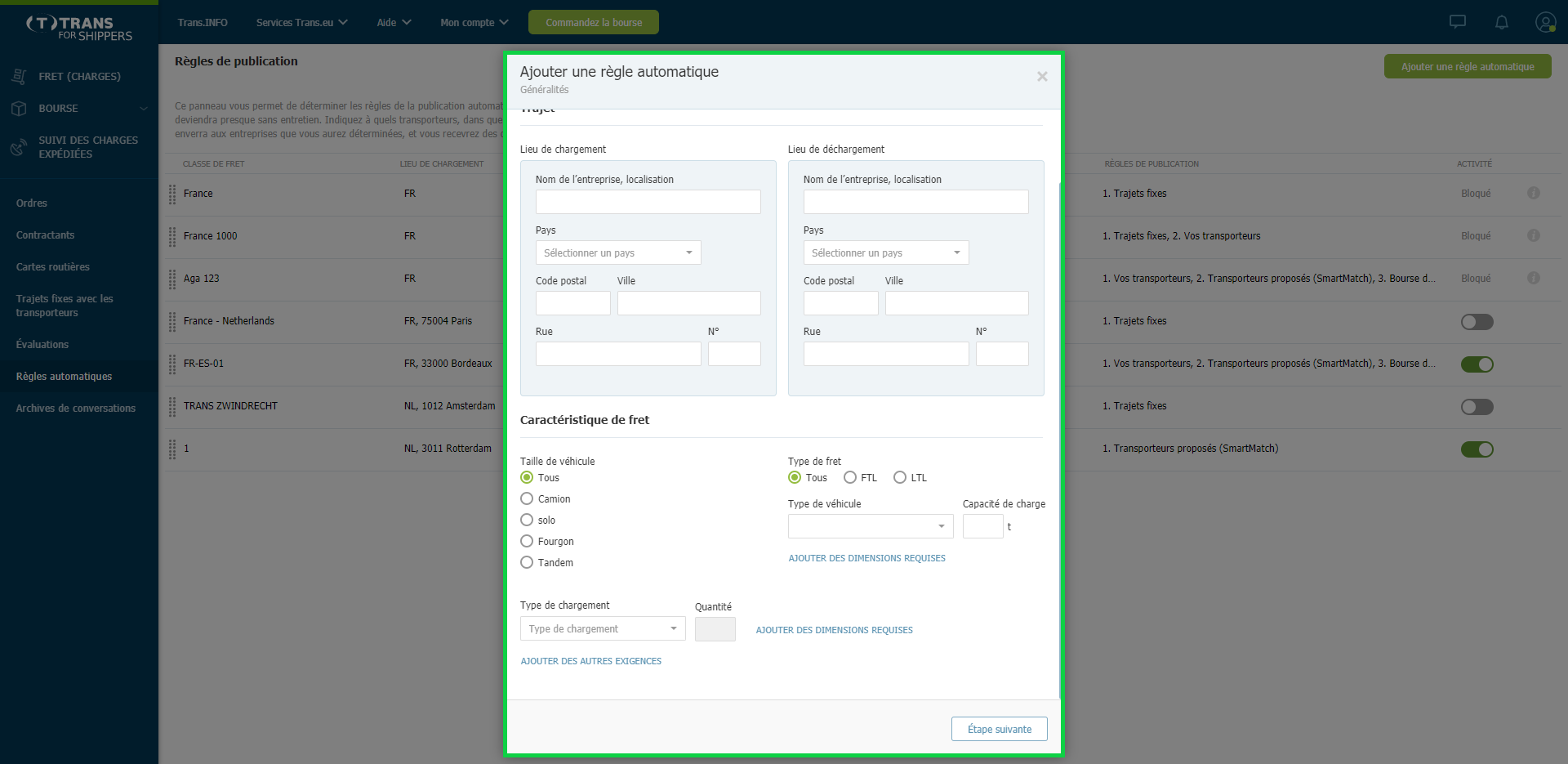1568x764 pixels.
Task: Toggle activity switch for TRANS ZWINDRECHT
Action: 1477,407
